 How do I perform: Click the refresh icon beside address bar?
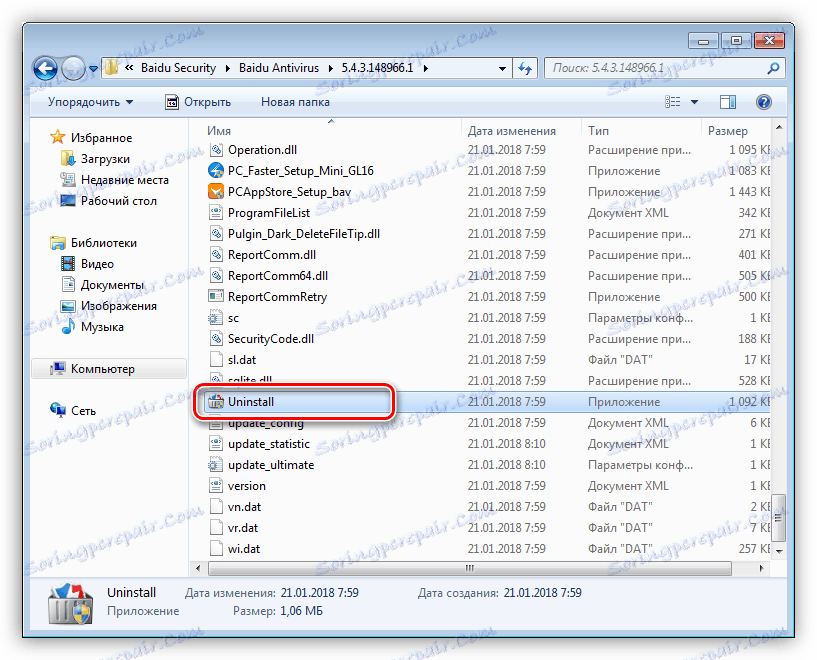coord(525,68)
